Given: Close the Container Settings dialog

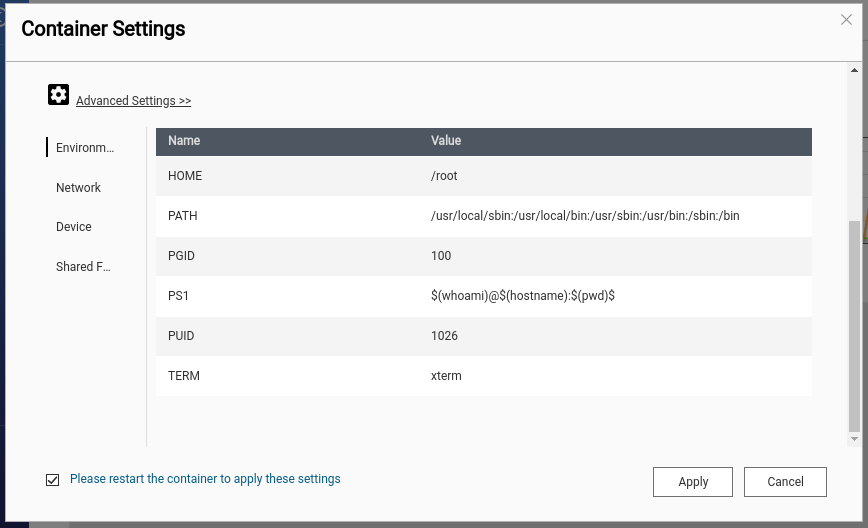Looking at the screenshot, I should (x=846, y=20).
